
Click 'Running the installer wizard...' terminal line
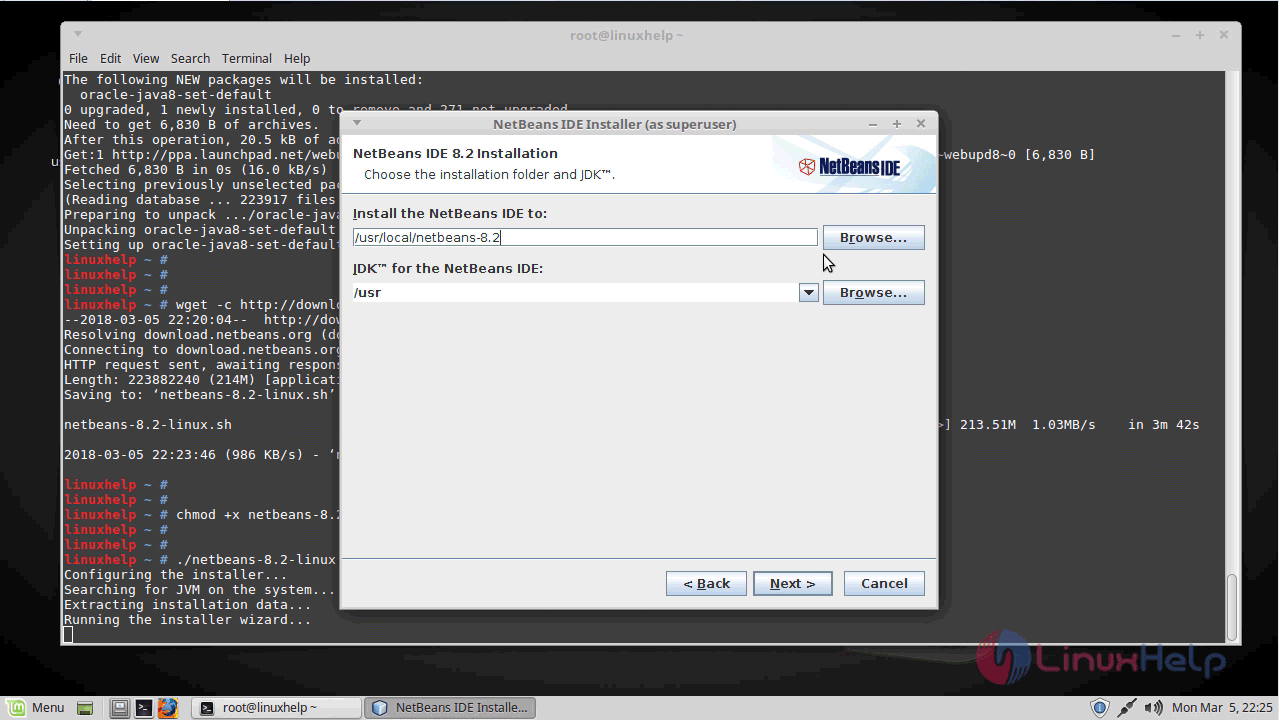click(188, 619)
